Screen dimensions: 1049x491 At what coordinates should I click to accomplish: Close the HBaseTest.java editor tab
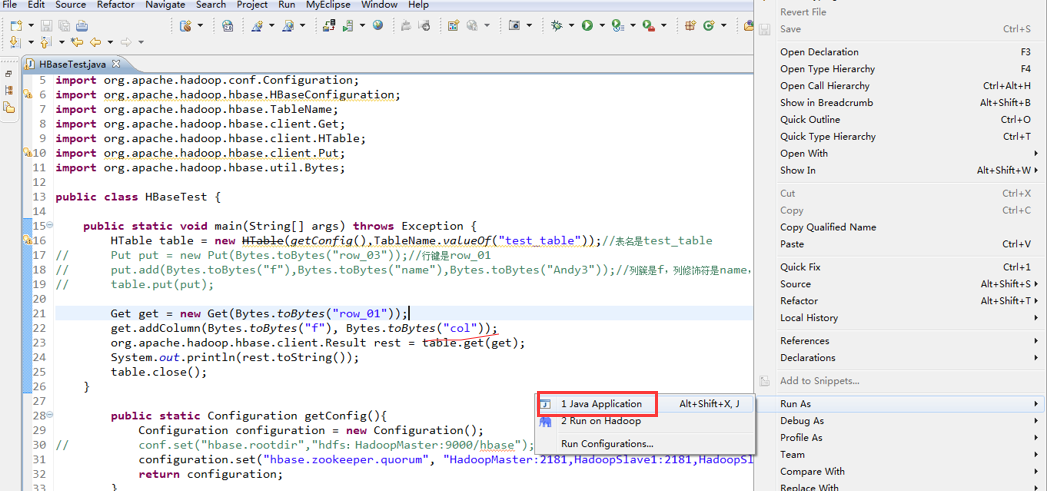[x=115, y=64]
